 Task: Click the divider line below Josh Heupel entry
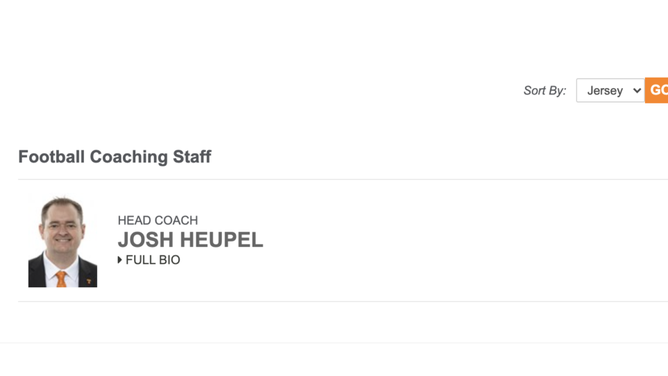(343, 301)
